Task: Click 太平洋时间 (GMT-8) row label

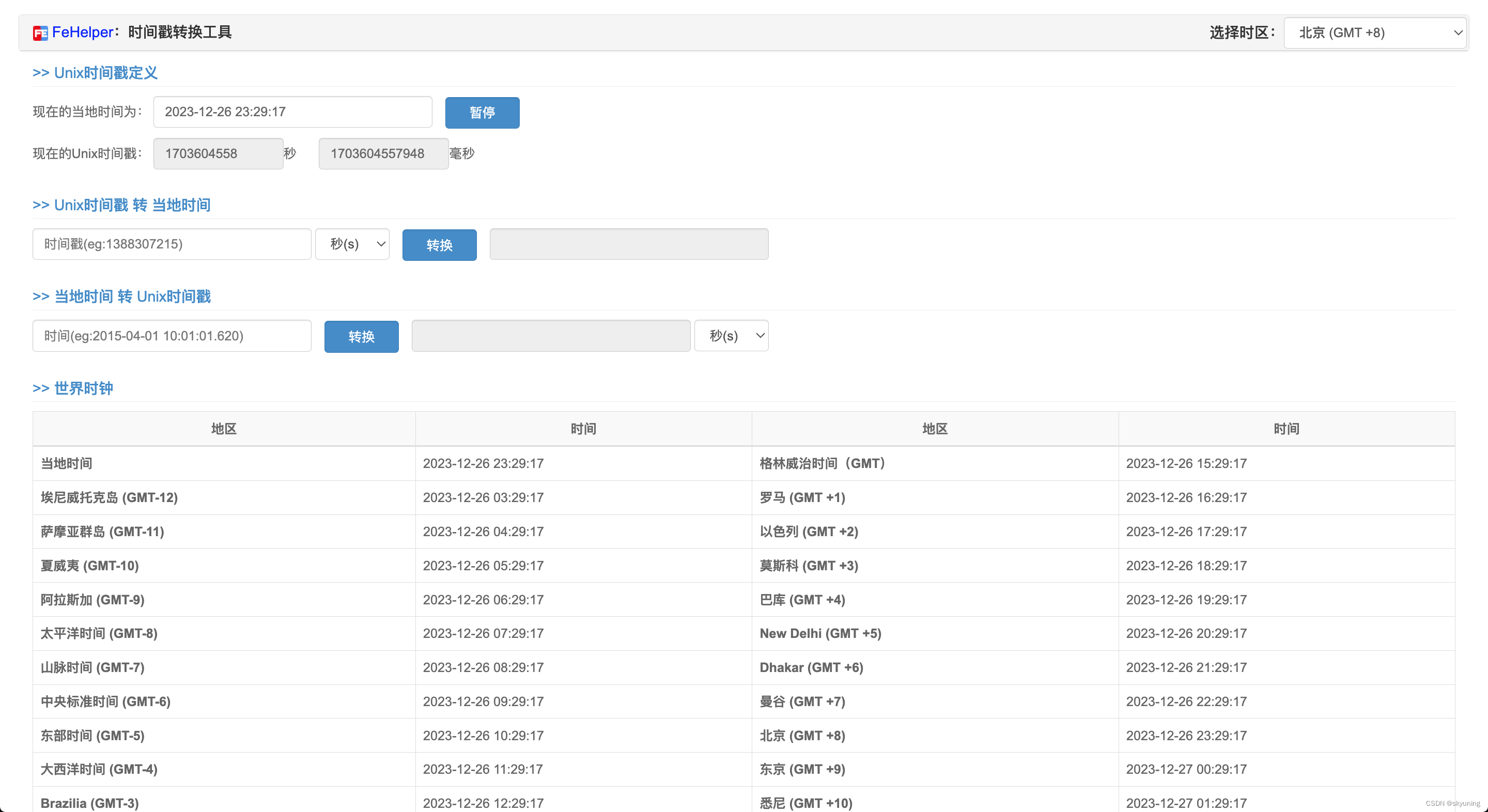Action: pyautogui.click(x=99, y=634)
